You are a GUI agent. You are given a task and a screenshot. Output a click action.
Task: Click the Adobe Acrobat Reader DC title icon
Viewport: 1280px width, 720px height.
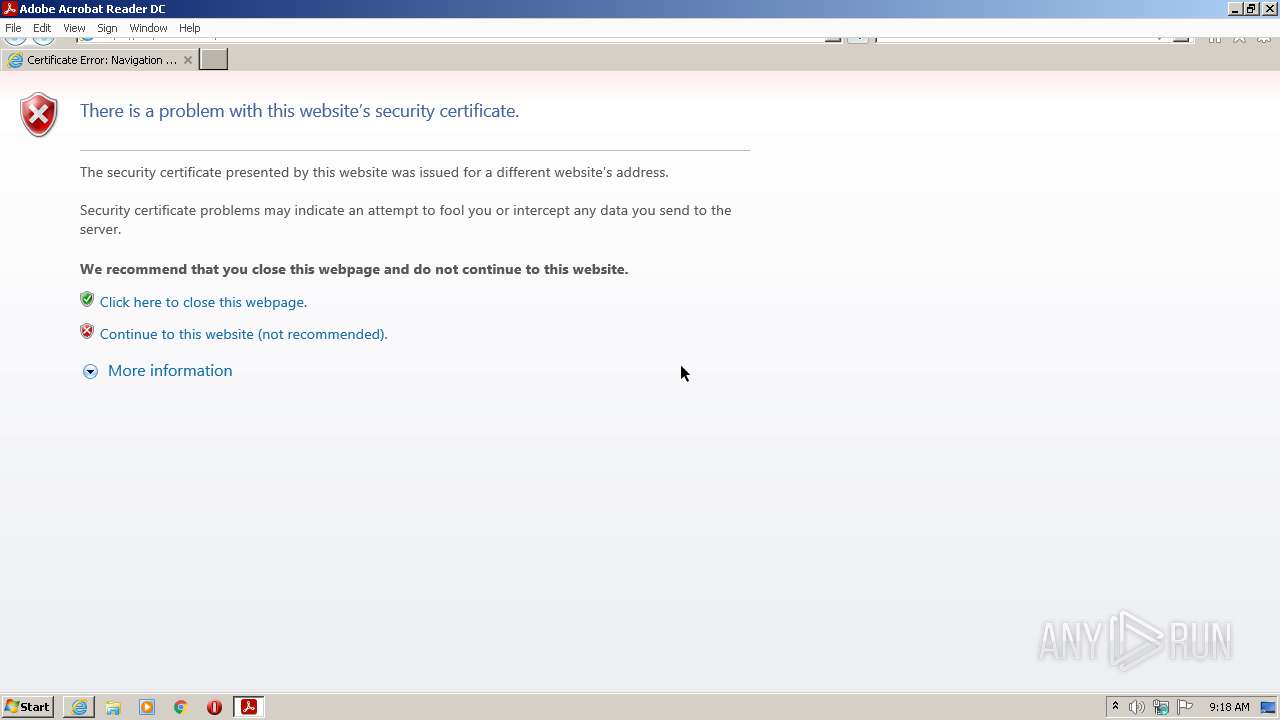pos(9,9)
